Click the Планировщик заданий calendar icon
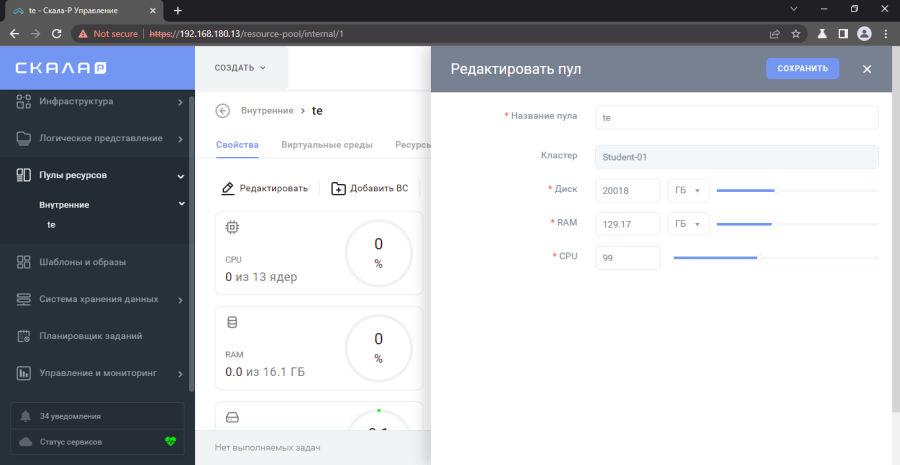Screen dimensions: 900x465 24,336
